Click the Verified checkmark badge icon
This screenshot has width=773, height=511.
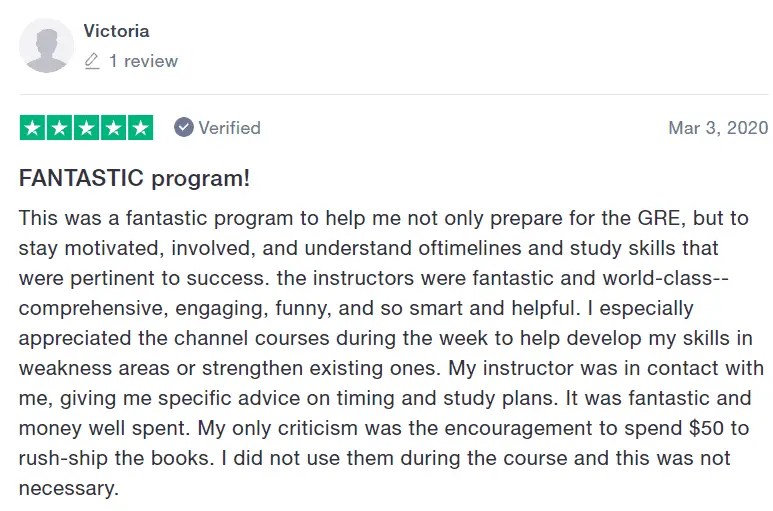[184, 128]
